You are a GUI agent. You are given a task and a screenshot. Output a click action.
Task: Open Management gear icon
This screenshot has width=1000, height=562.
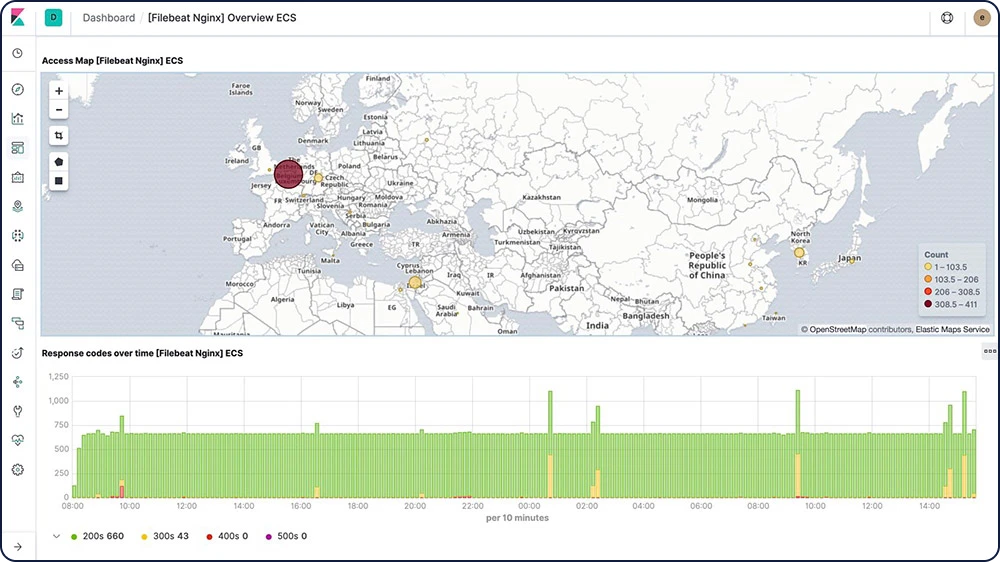tap(18, 470)
